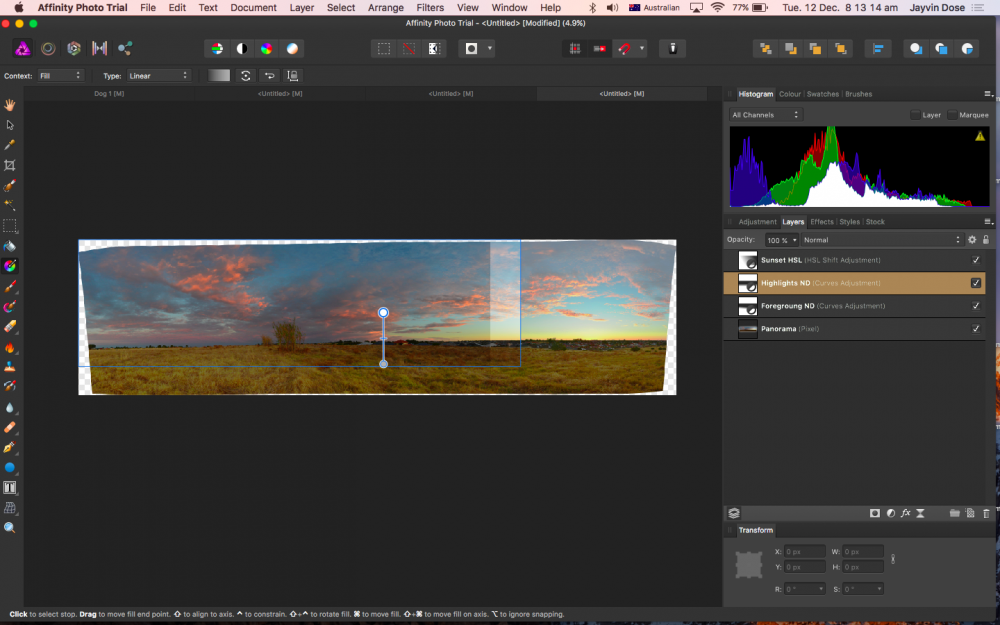
Task: Select the Zoom tool at the toolbar bottom
Action: pyautogui.click(x=10, y=527)
